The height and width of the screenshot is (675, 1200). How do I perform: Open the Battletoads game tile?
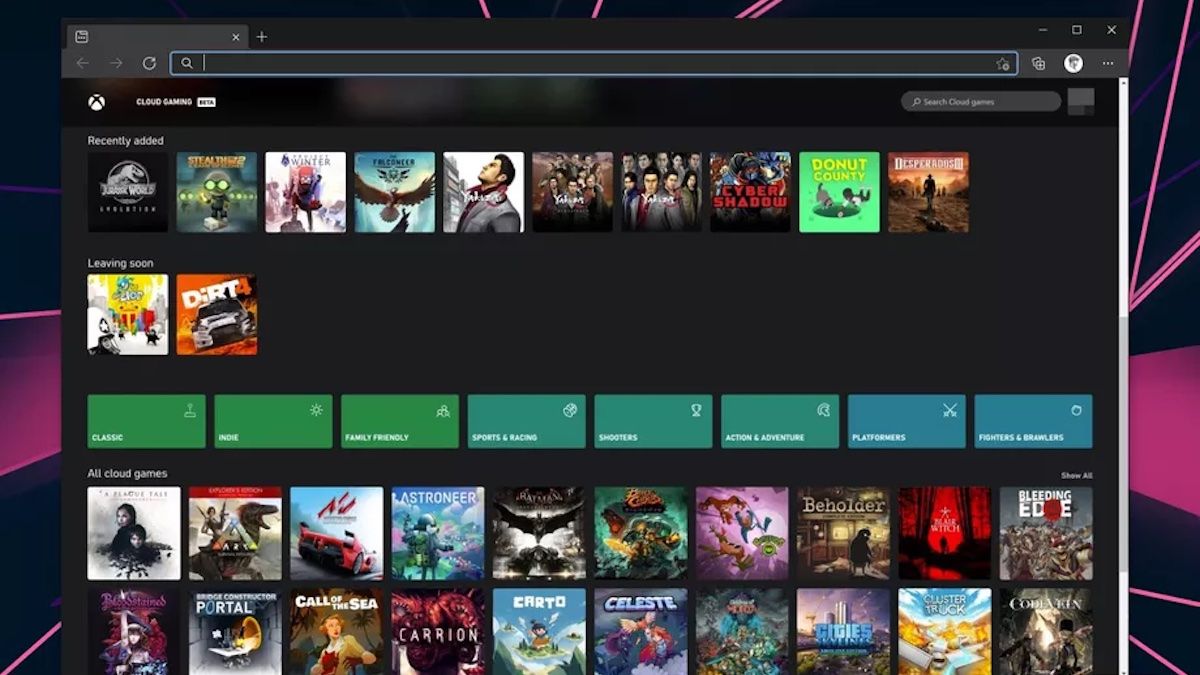click(x=742, y=533)
